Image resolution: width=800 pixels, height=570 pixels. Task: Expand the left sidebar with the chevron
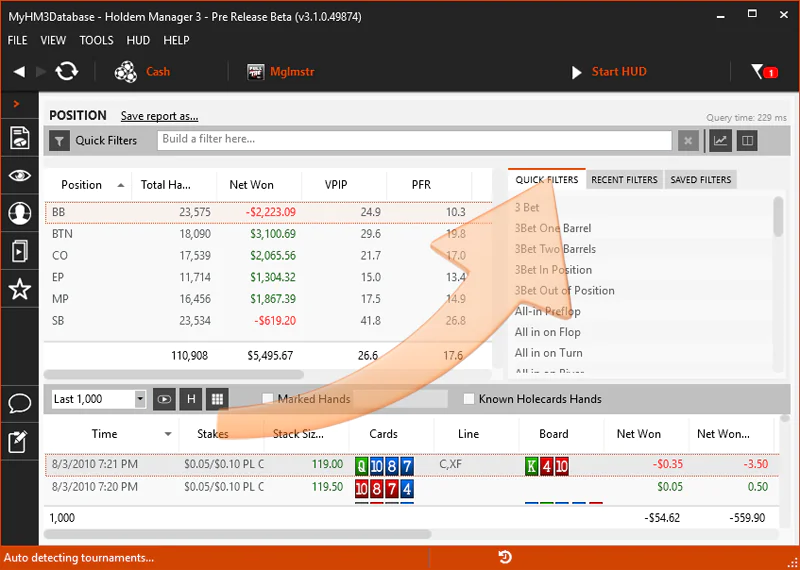coord(17,104)
